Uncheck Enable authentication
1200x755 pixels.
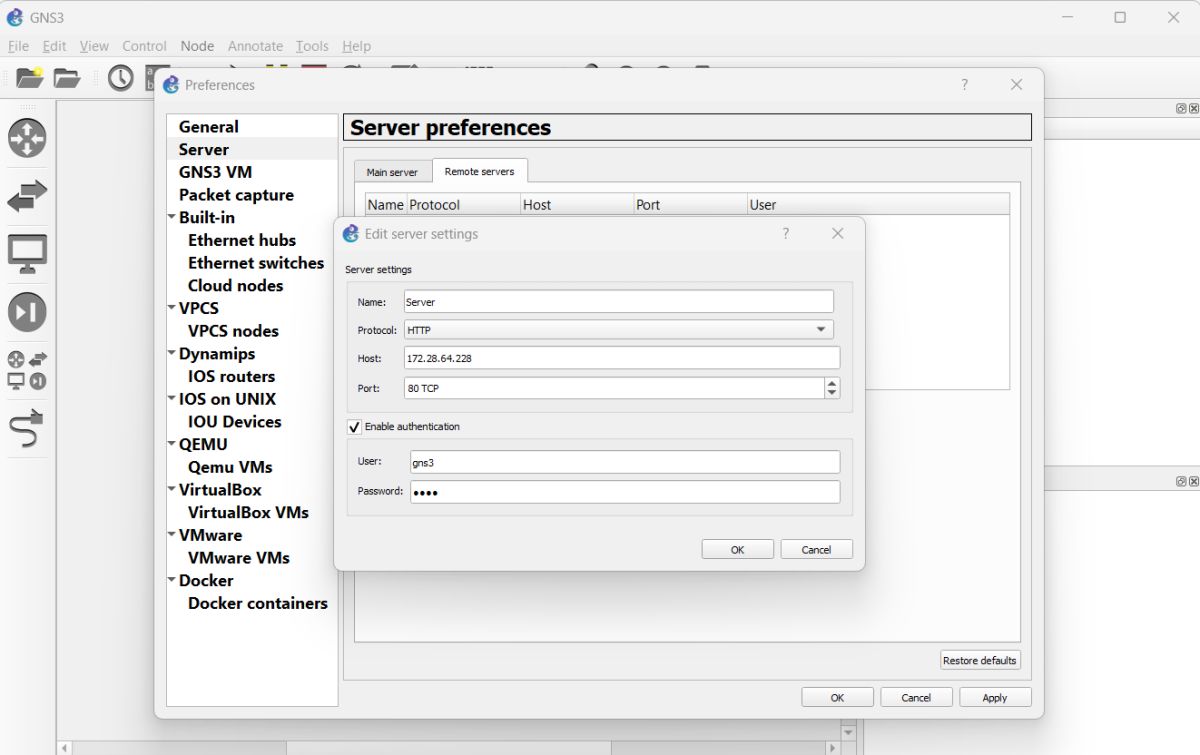[354, 427]
